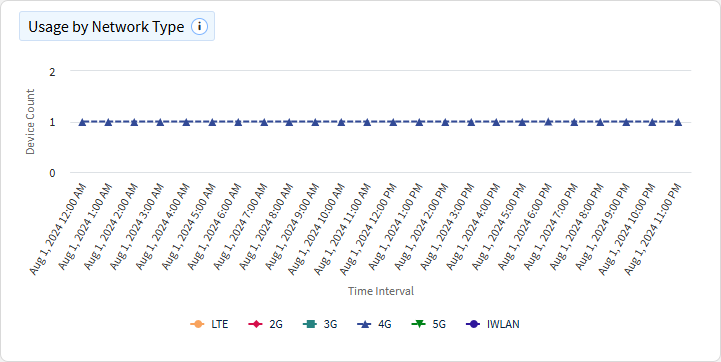This screenshot has height=362, width=721.
Task: Click the Device Count axis label
Action: pyautogui.click(x=30, y=122)
